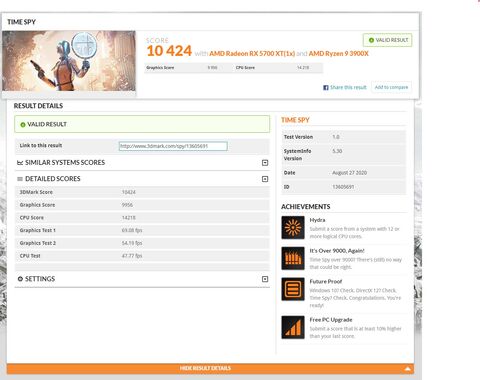The height and width of the screenshot is (380, 480).
Task: Click the Add to compare button
Action: pyautogui.click(x=391, y=87)
